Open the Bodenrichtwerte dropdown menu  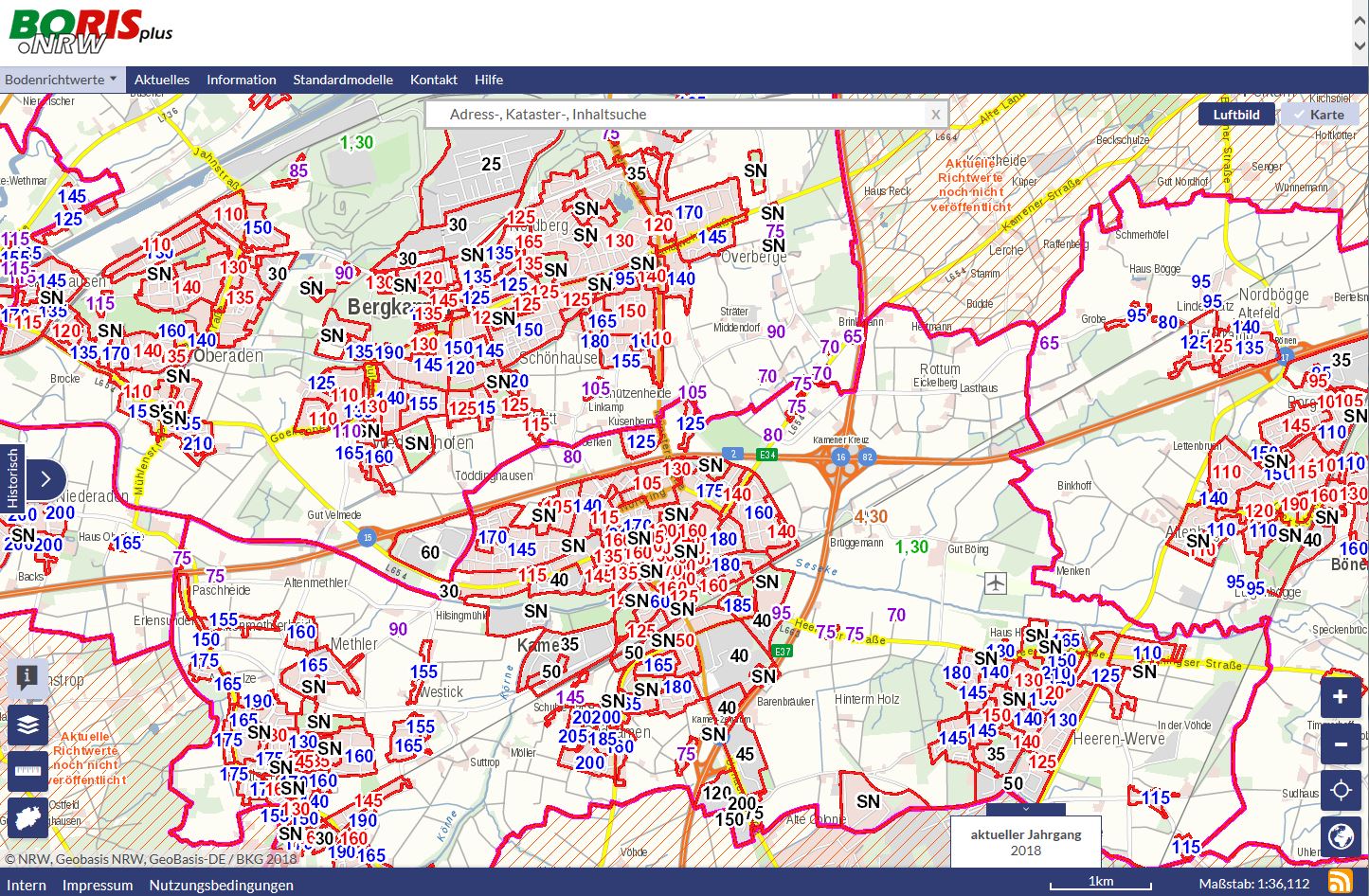click(61, 80)
